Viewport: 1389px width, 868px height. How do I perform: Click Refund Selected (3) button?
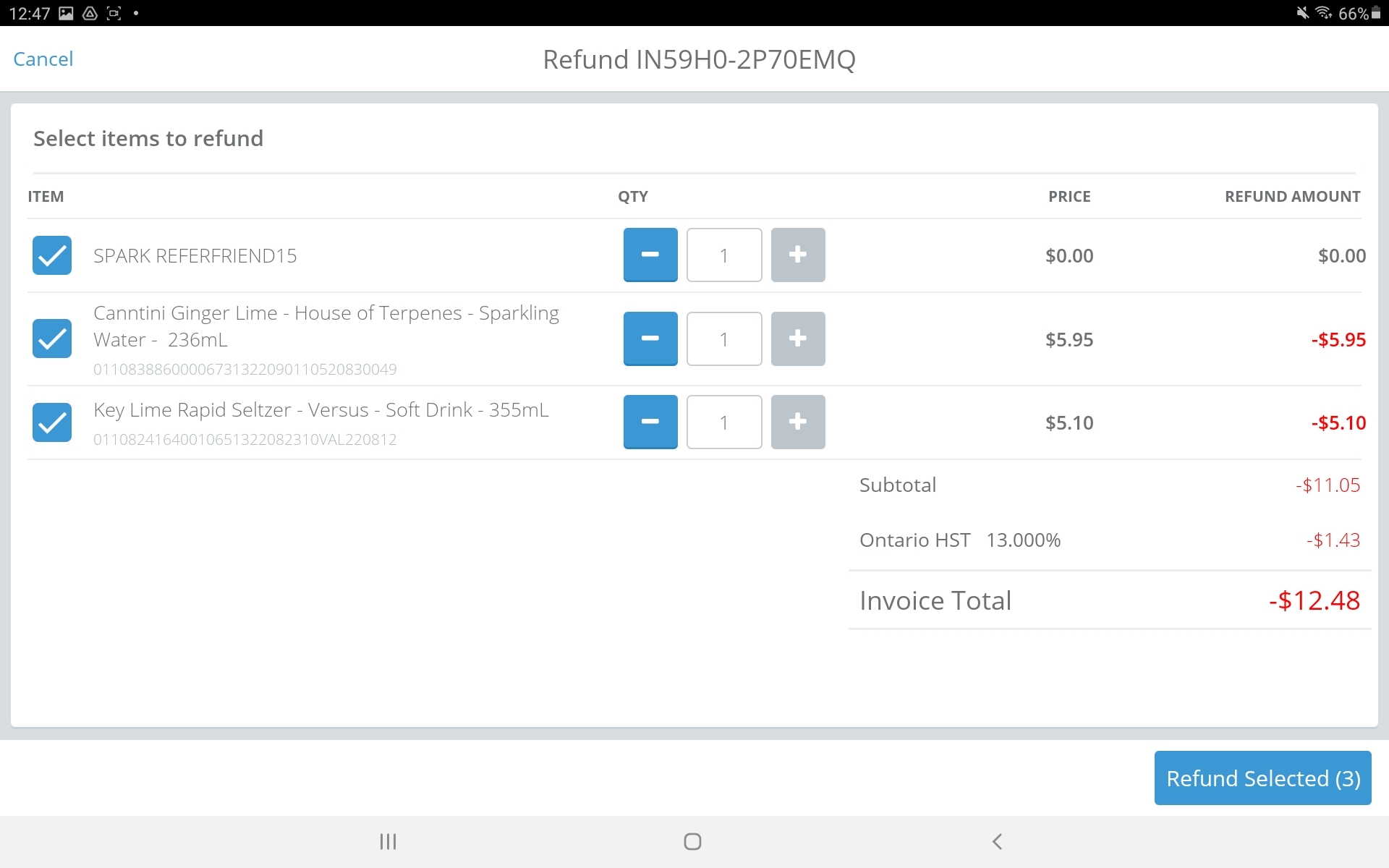[1262, 778]
